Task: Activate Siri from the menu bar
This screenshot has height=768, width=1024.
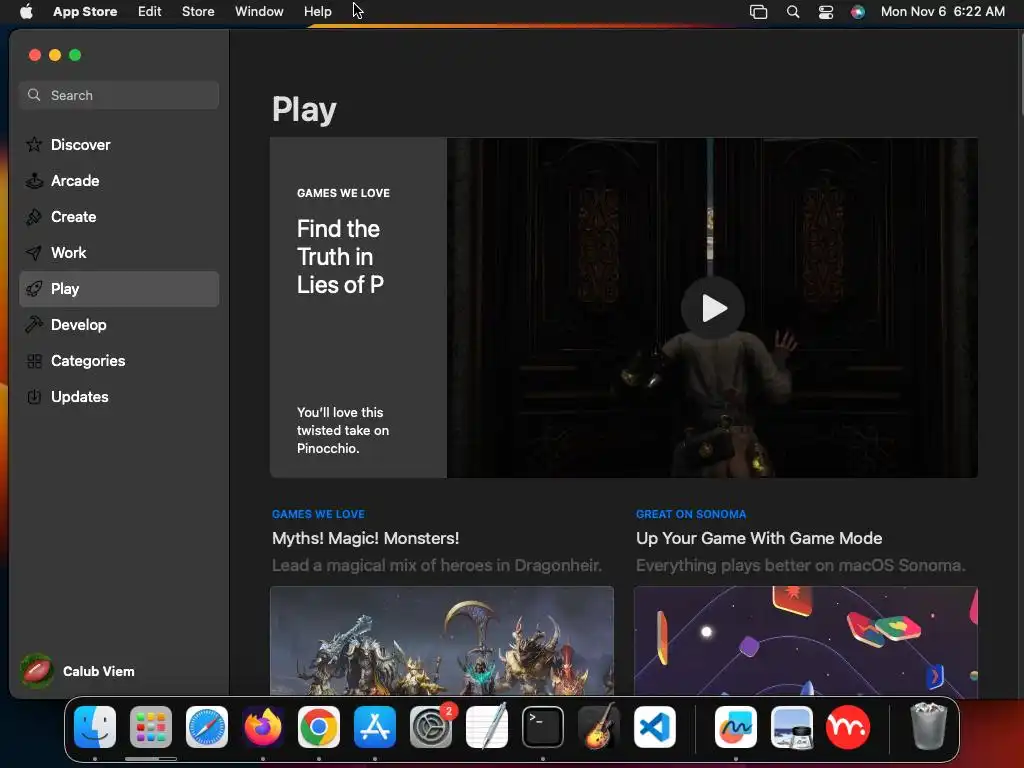Action: pyautogui.click(x=857, y=12)
